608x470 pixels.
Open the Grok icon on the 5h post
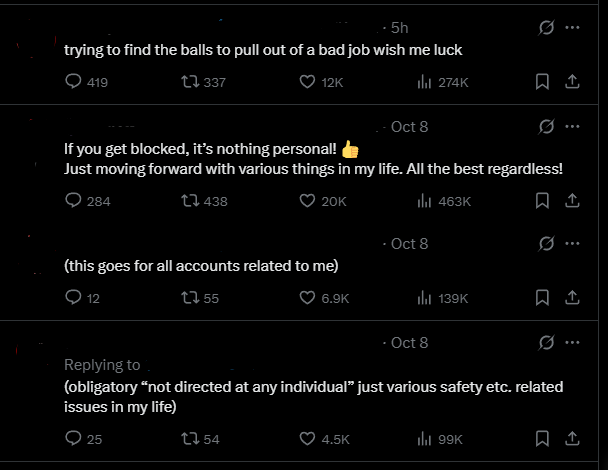click(546, 28)
